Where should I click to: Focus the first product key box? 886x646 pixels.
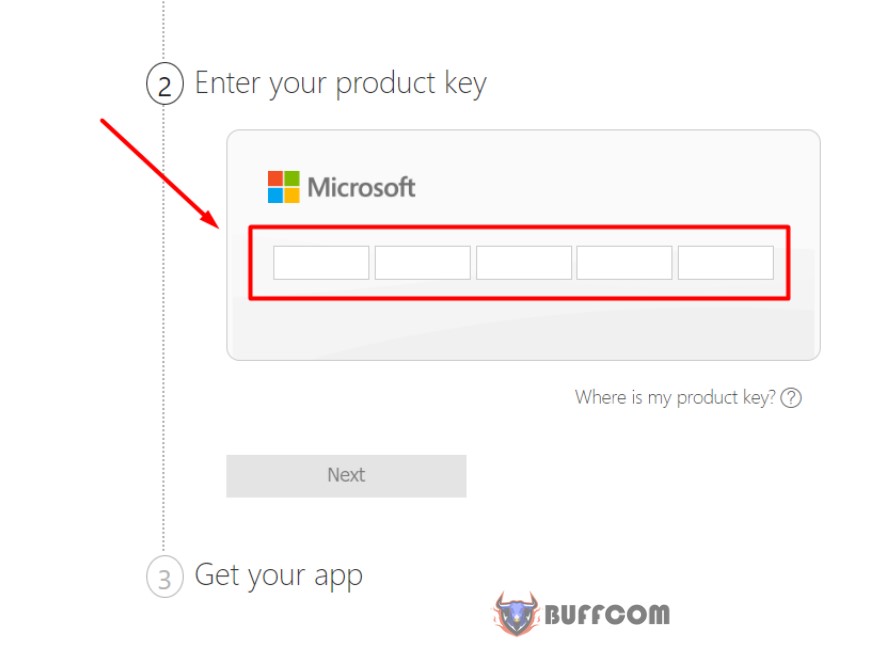(x=321, y=263)
